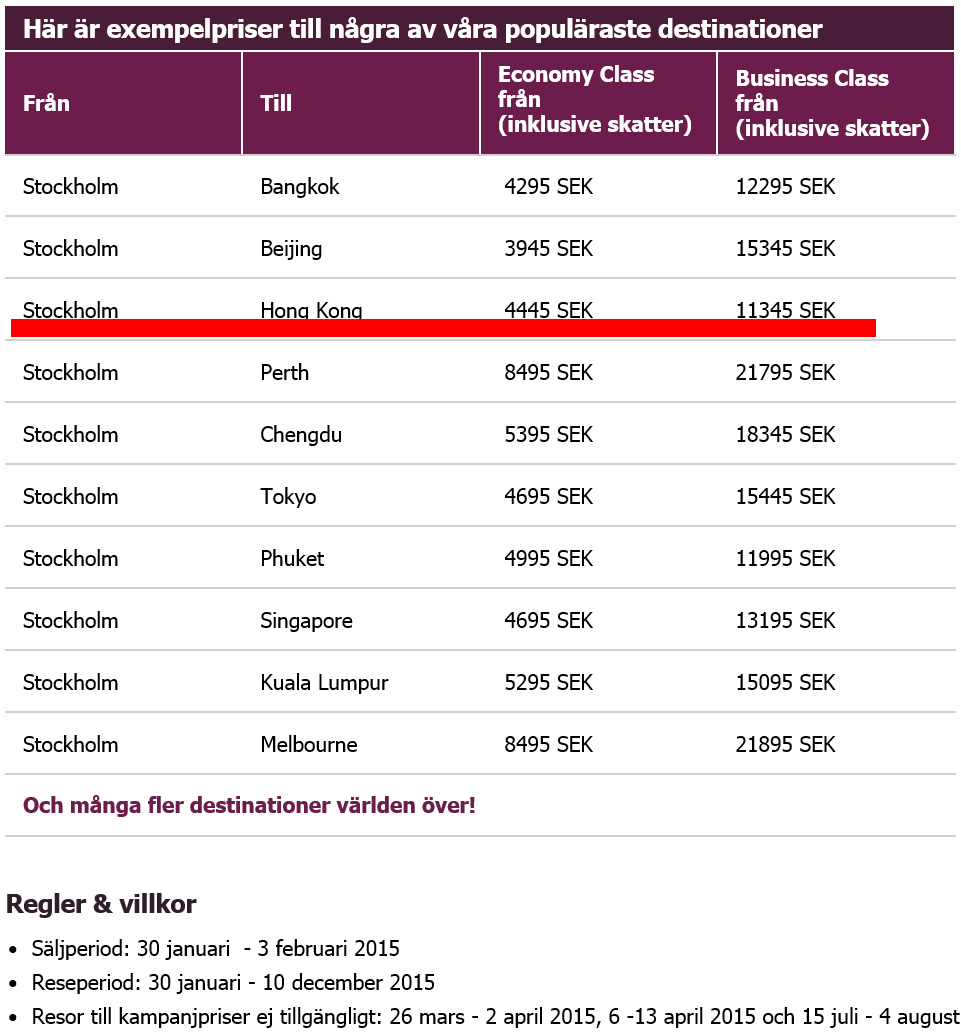Screen dimensions: 961x1034
Task: Click Bangkok economy price 4295 SEK
Action: pos(548,187)
